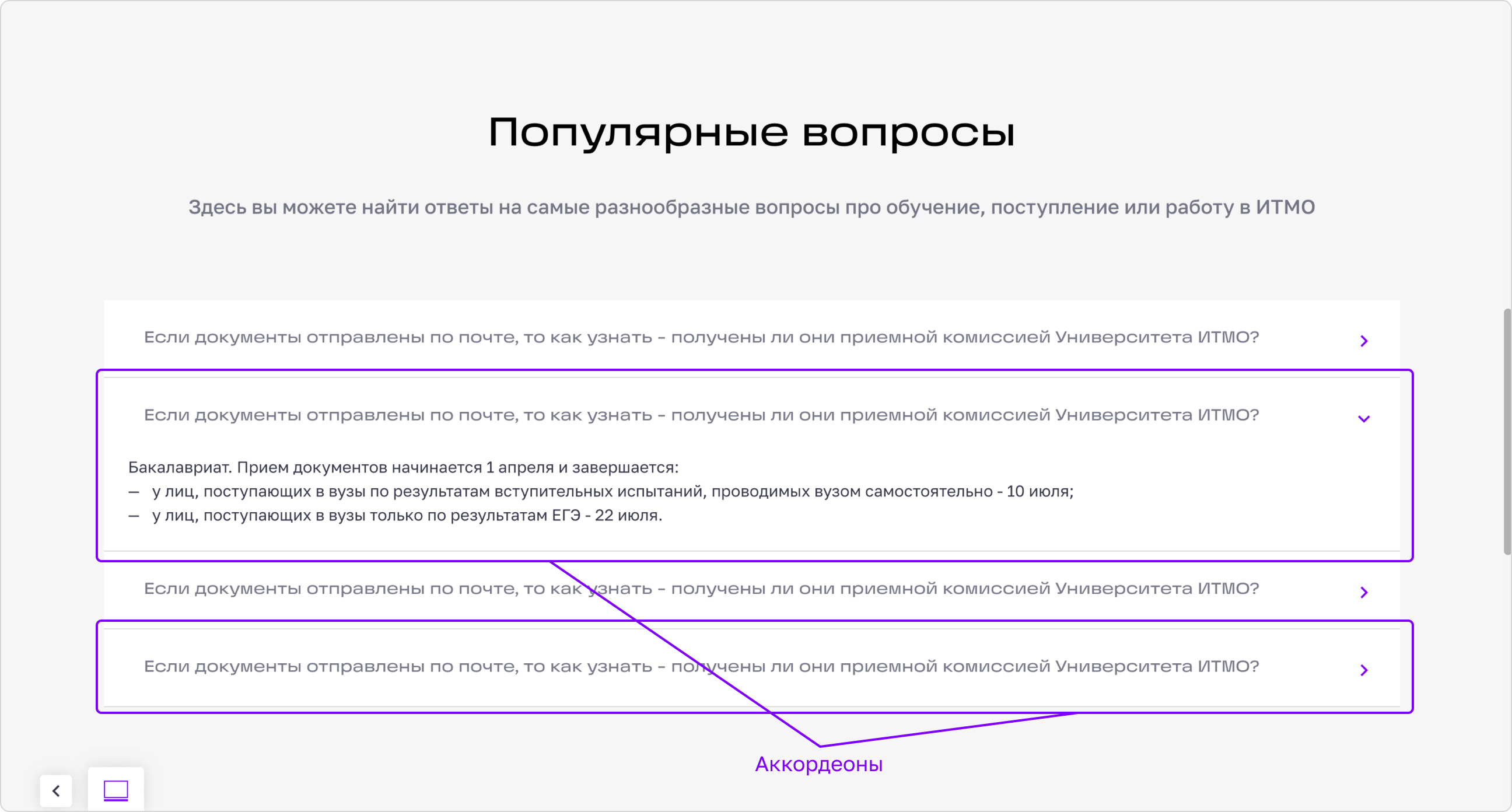Click the back arrow button at bottom left

[x=56, y=790]
